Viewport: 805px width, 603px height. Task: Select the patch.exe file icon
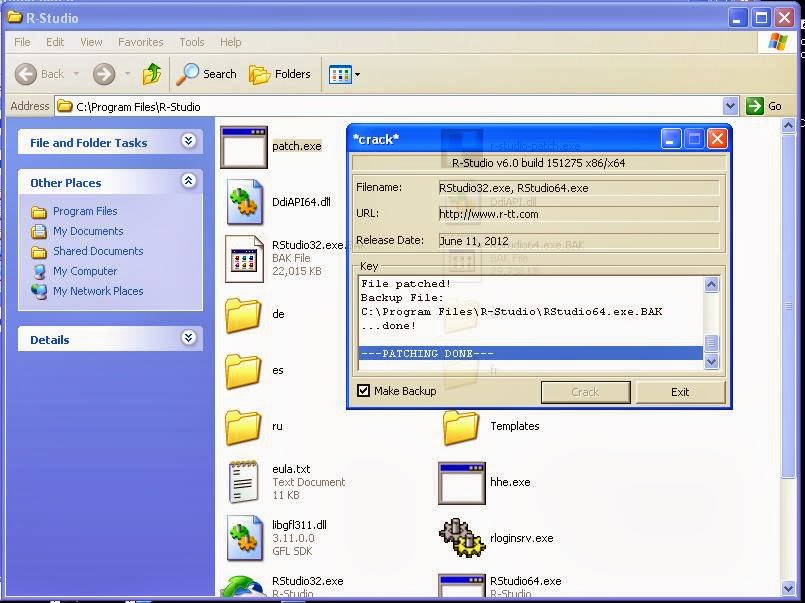[244, 147]
